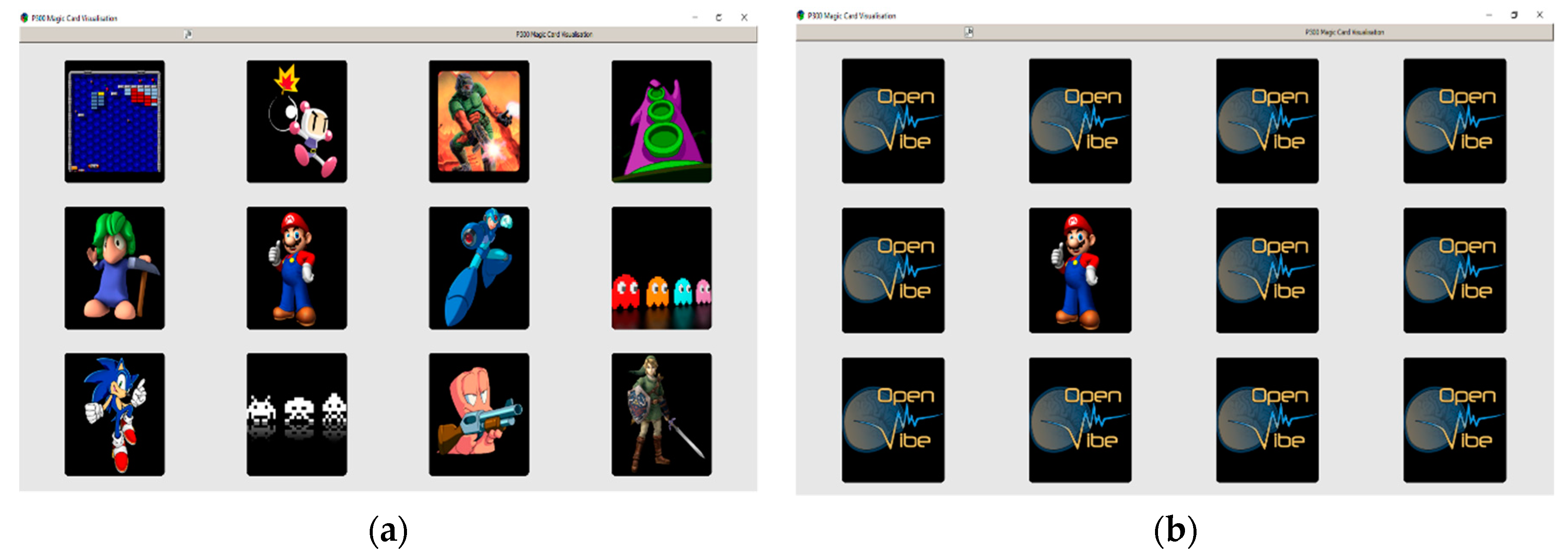Select the Pac-Man ghosts card
The height and width of the screenshot is (557, 1568).
click(x=661, y=268)
